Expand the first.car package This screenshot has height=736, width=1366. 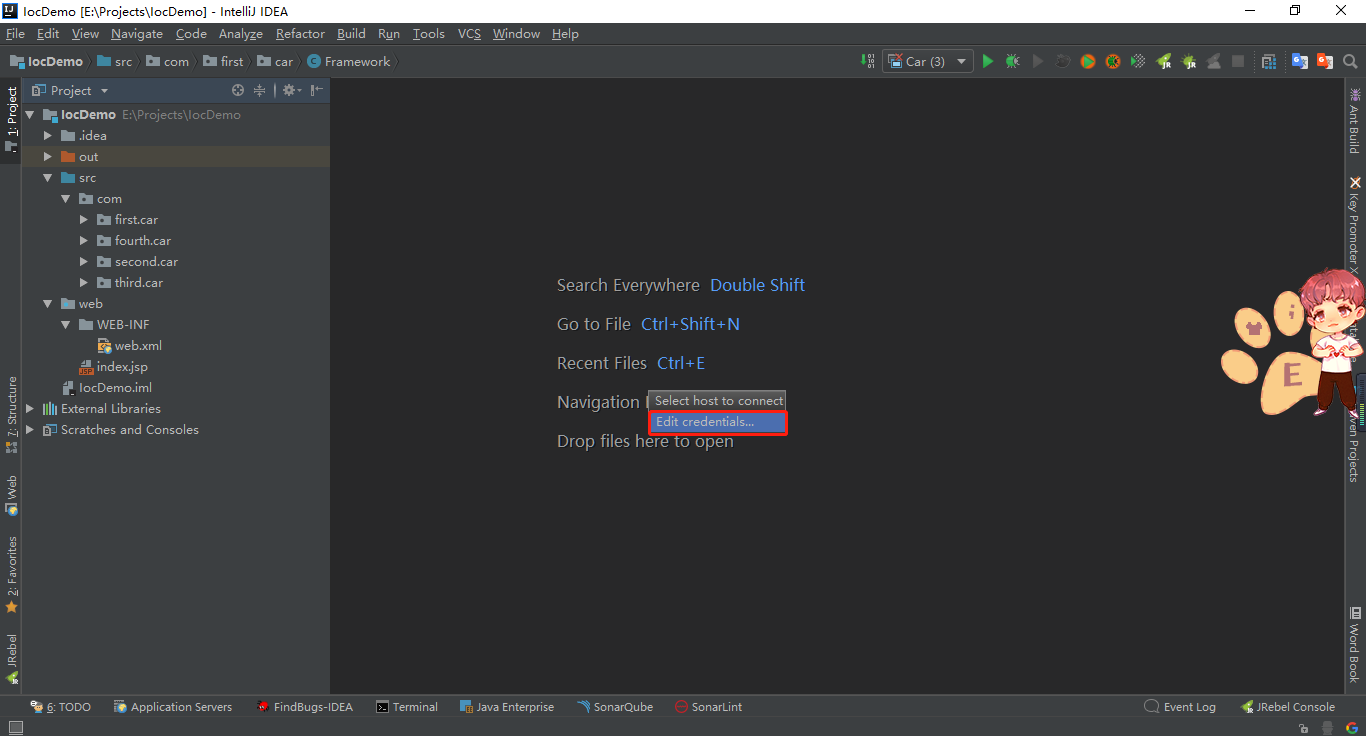[84, 220]
